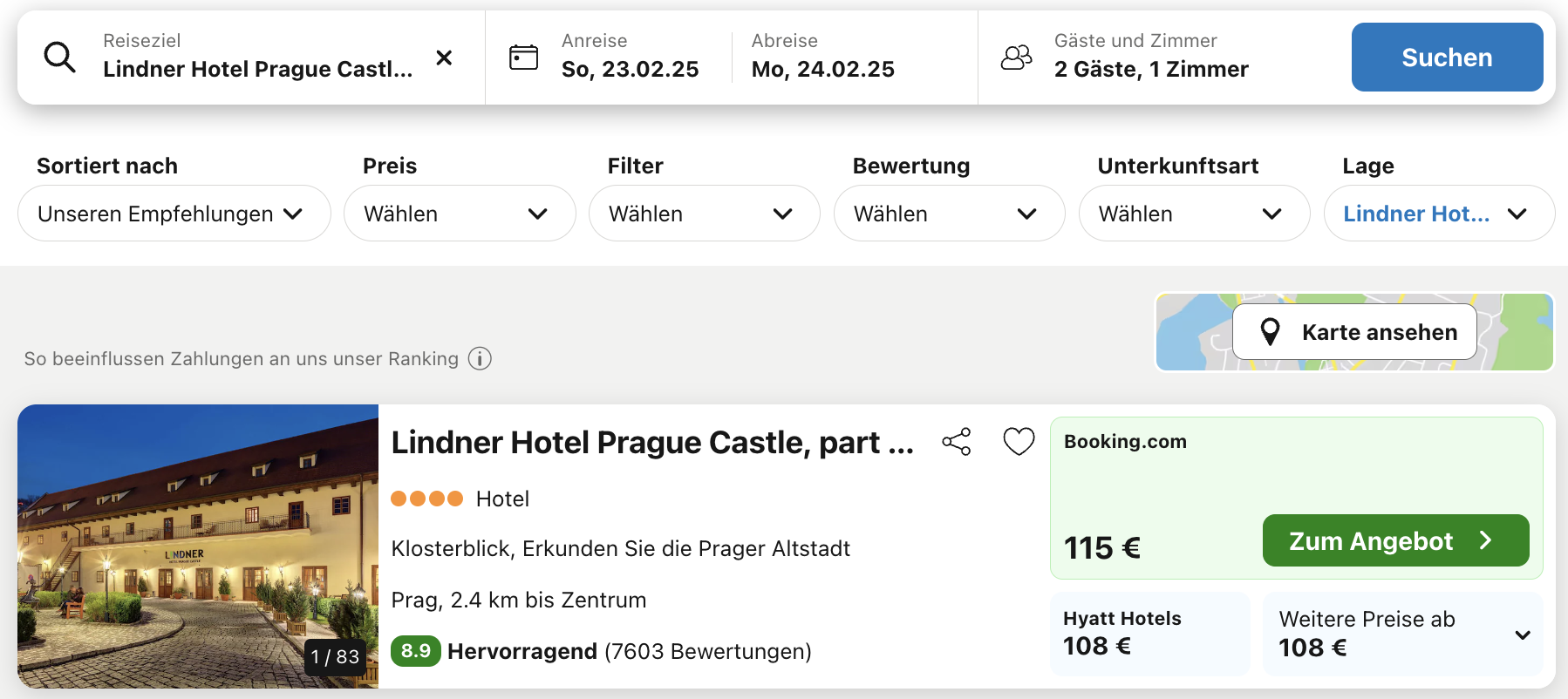This screenshot has height=699, width=1568.
Task: Open the Filter dropdown
Action: [x=705, y=213]
